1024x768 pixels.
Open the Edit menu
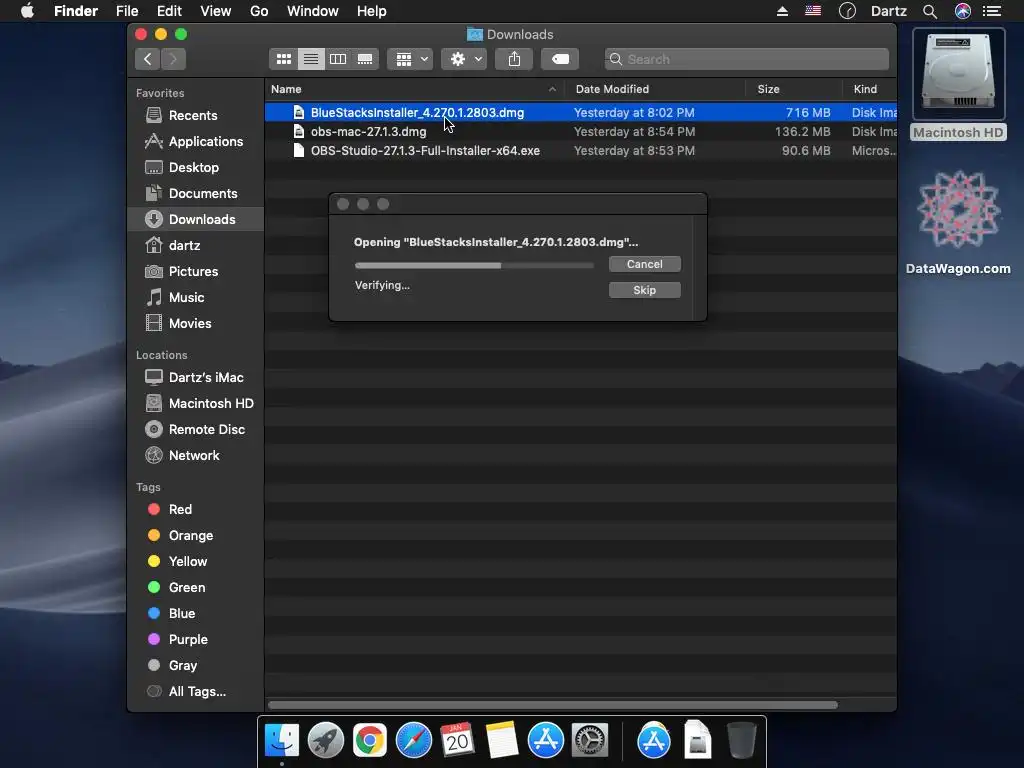[169, 11]
